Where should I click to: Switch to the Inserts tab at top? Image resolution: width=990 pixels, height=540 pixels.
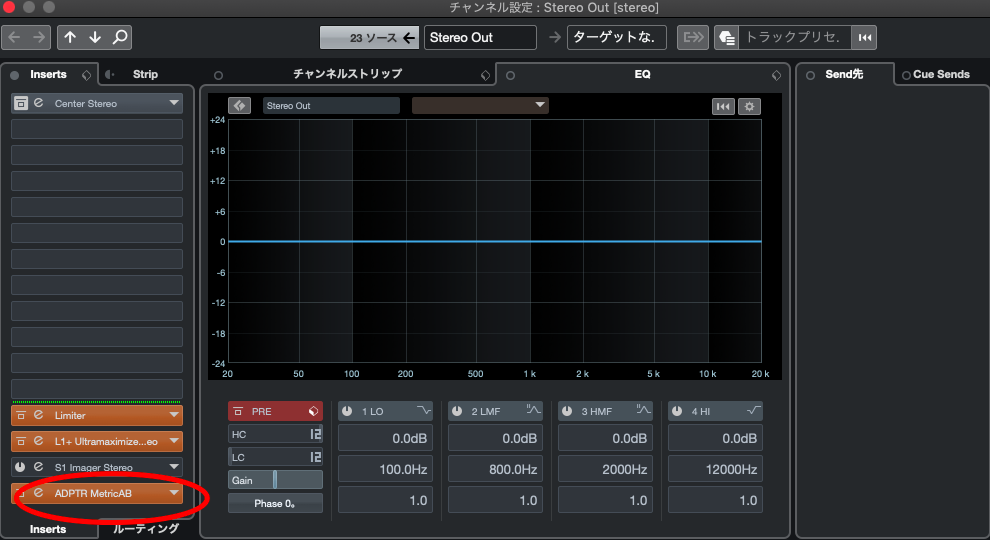point(48,75)
